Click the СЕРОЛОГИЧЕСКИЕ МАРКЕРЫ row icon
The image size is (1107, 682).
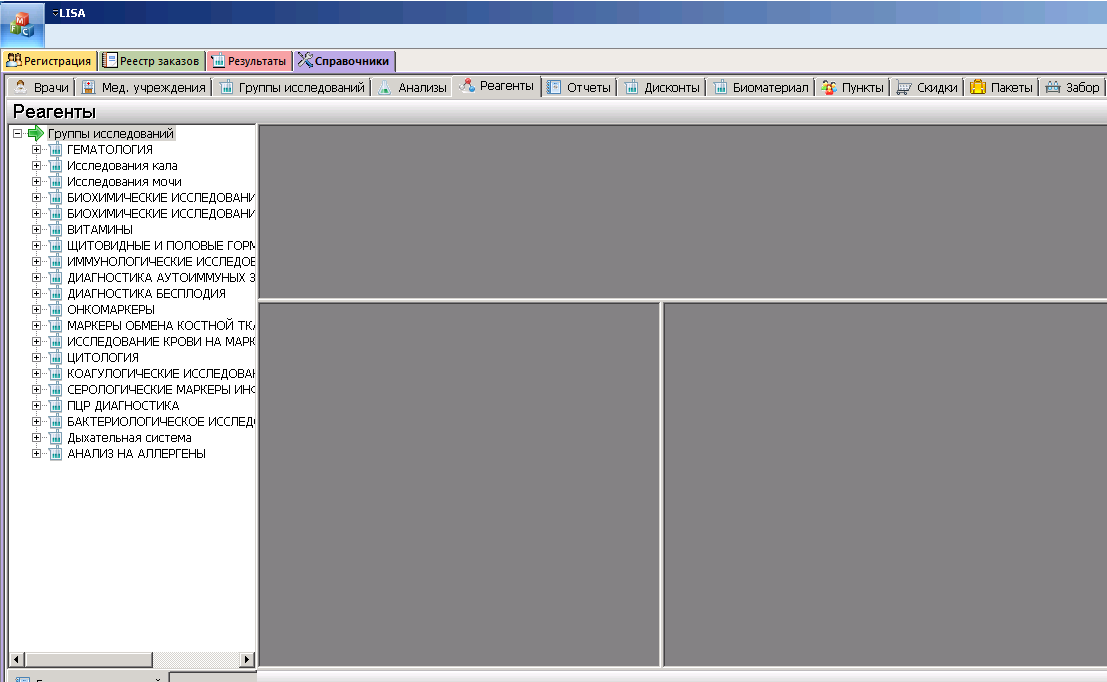click(x=56, y=390)
